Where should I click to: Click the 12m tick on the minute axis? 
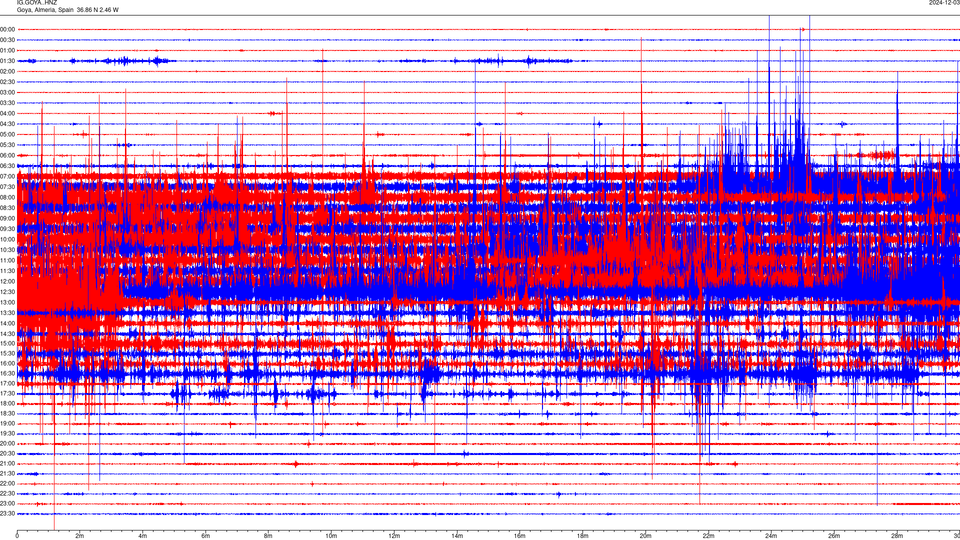(x=394, y=536)
